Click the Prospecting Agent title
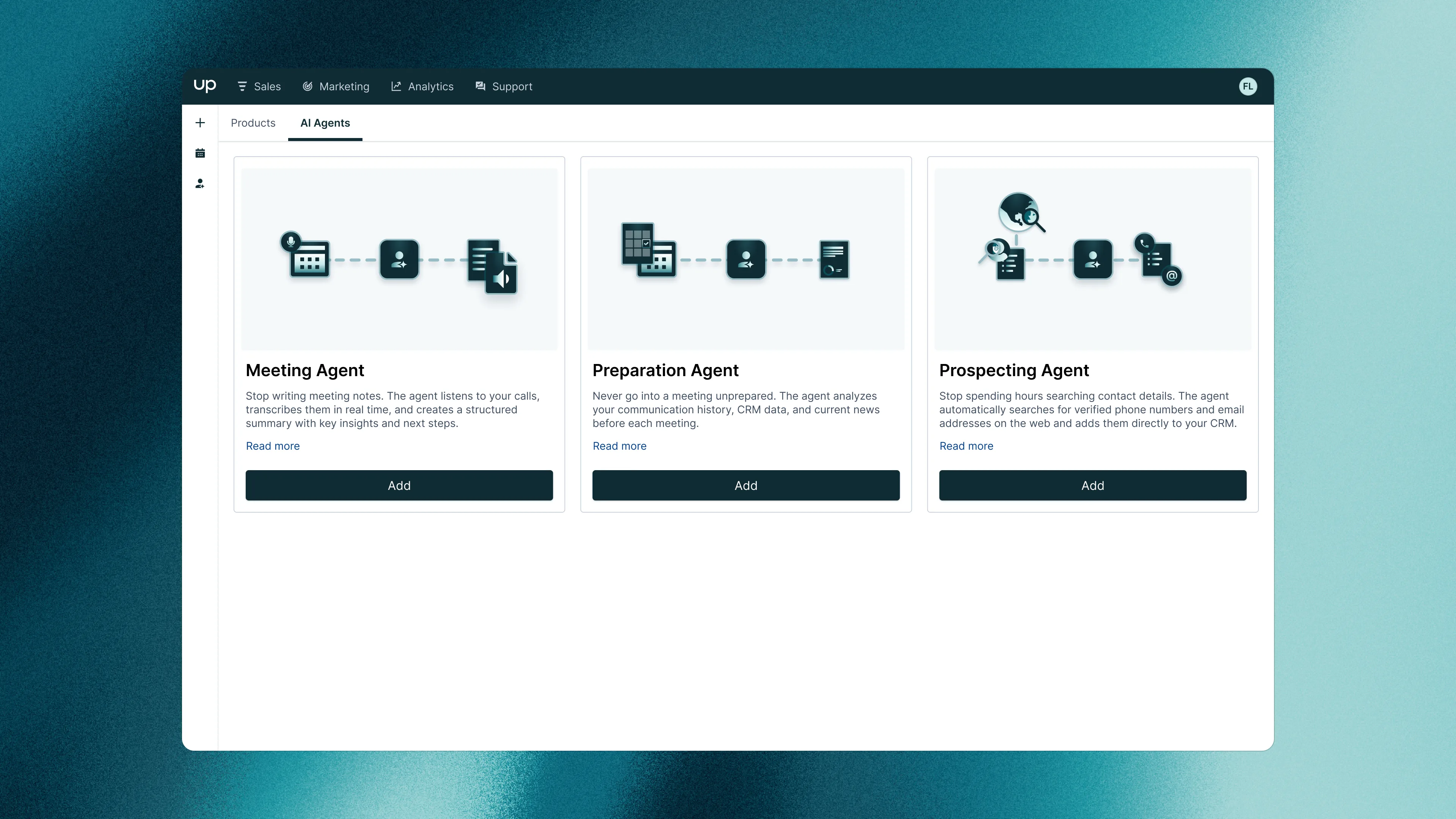 coord(1014,370)
